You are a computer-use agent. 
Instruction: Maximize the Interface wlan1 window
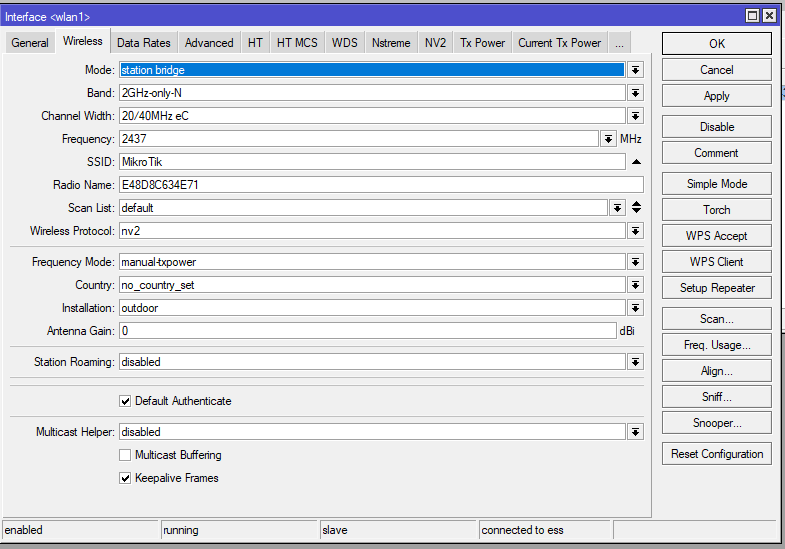tap(752, 16)
